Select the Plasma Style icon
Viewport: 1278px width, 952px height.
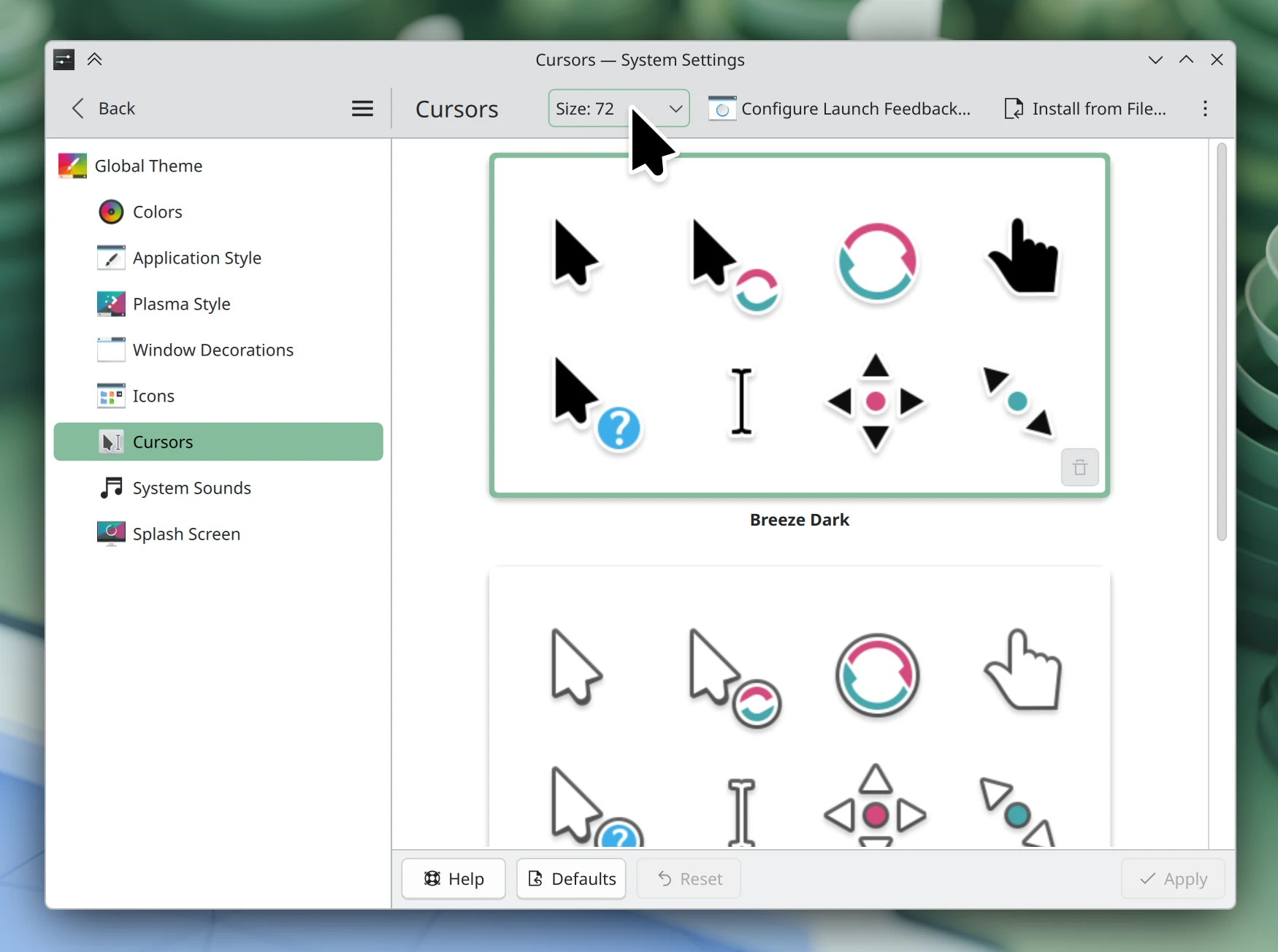tap(111, 304)
